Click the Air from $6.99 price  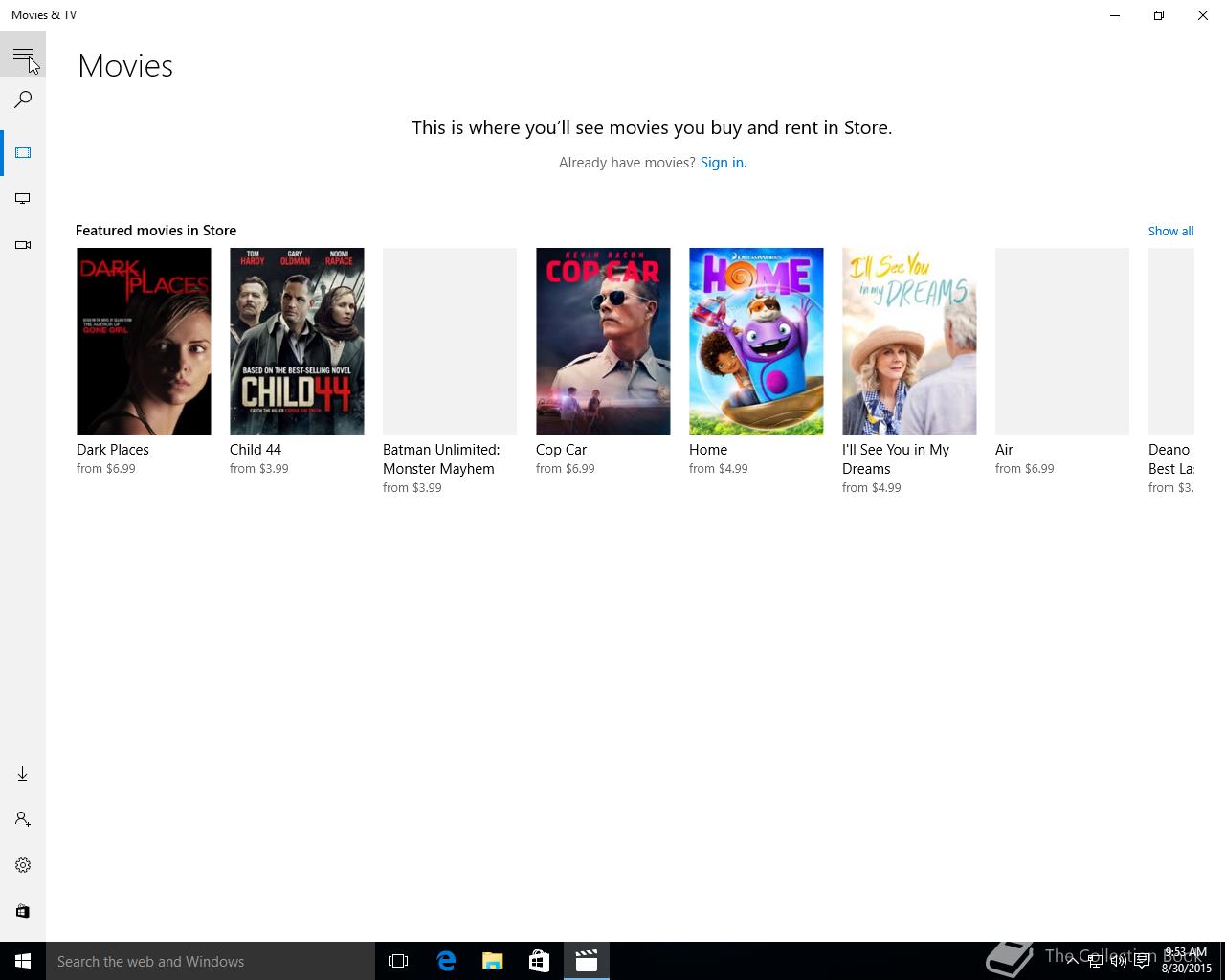coord(1025,469)
